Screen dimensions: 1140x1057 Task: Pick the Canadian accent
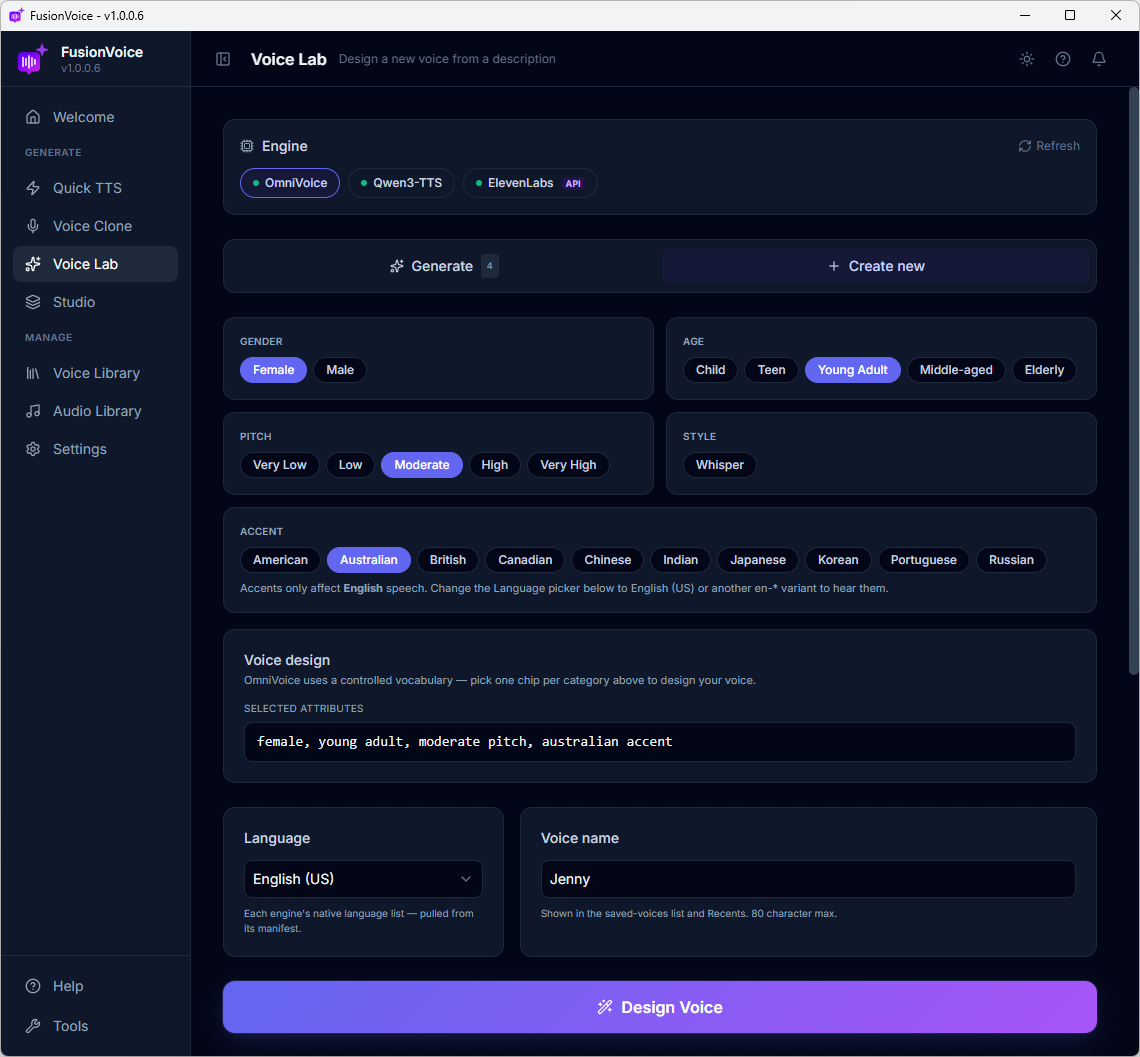point(525,560)
